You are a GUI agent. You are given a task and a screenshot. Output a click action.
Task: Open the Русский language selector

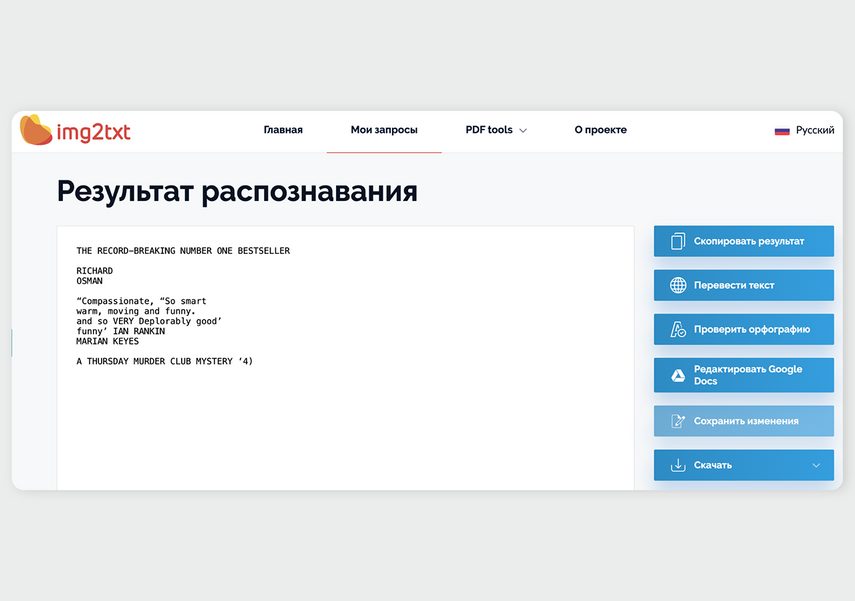pos(815,130)
